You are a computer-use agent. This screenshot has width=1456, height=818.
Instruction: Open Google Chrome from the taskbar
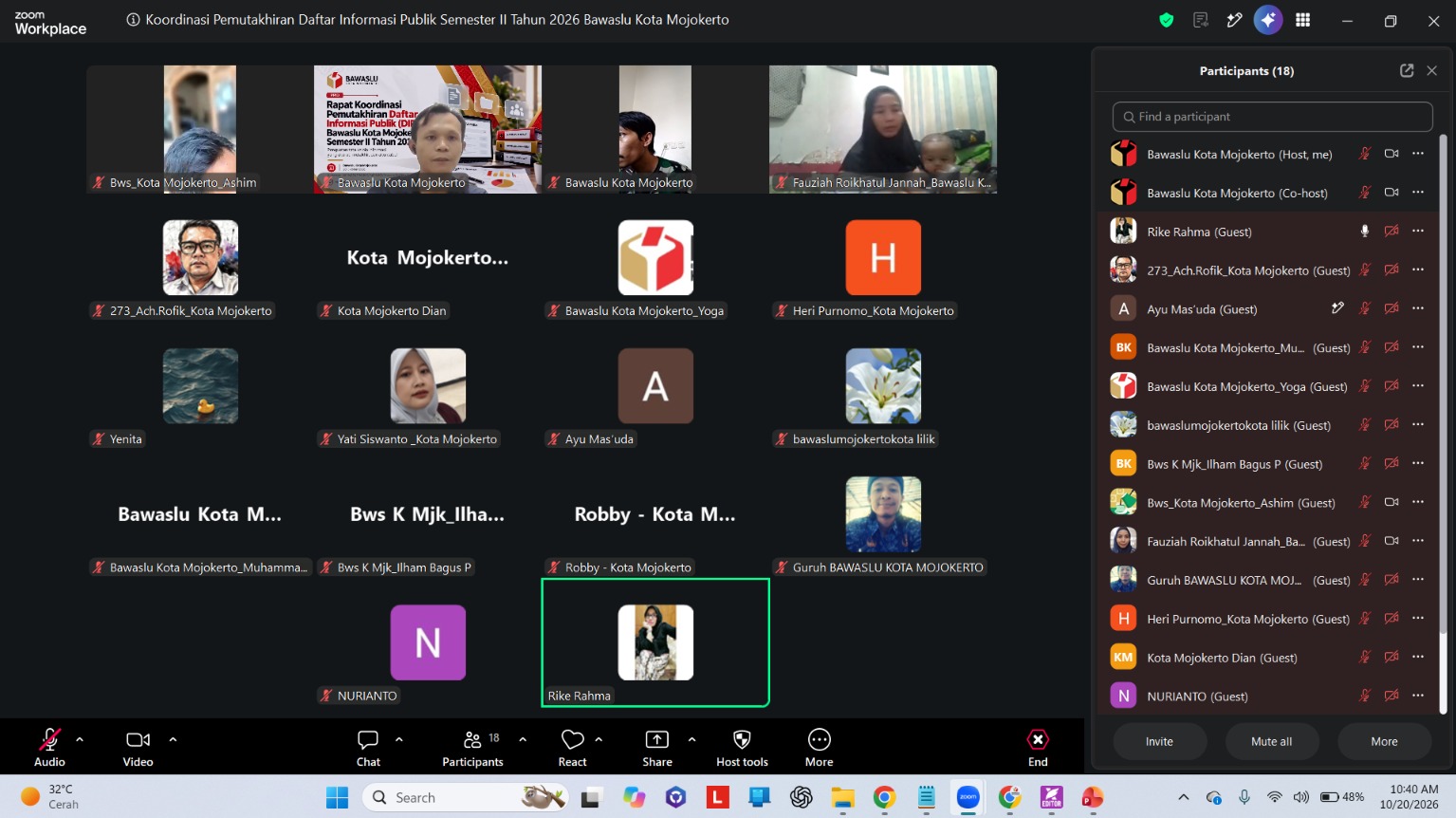884,797
